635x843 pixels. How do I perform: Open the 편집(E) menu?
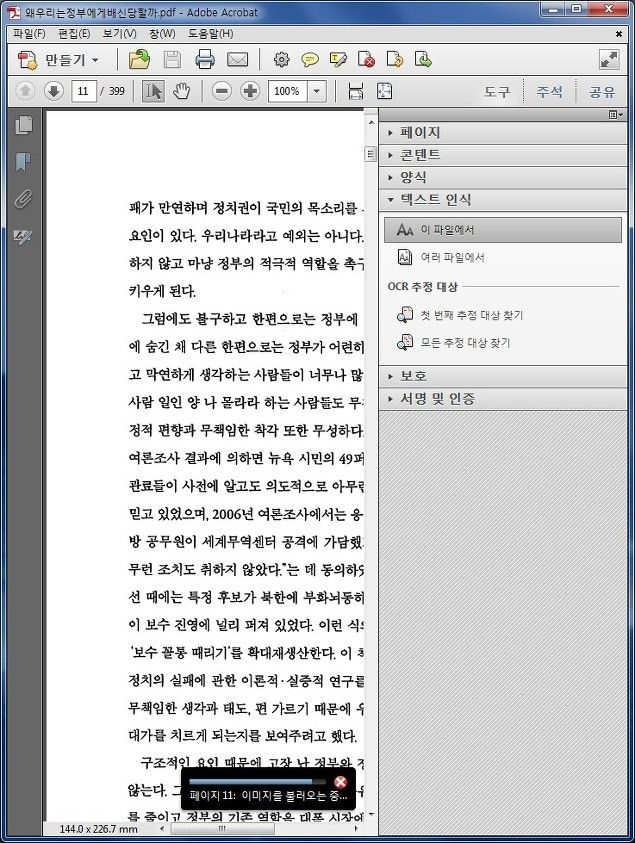[x=74, y=33]
